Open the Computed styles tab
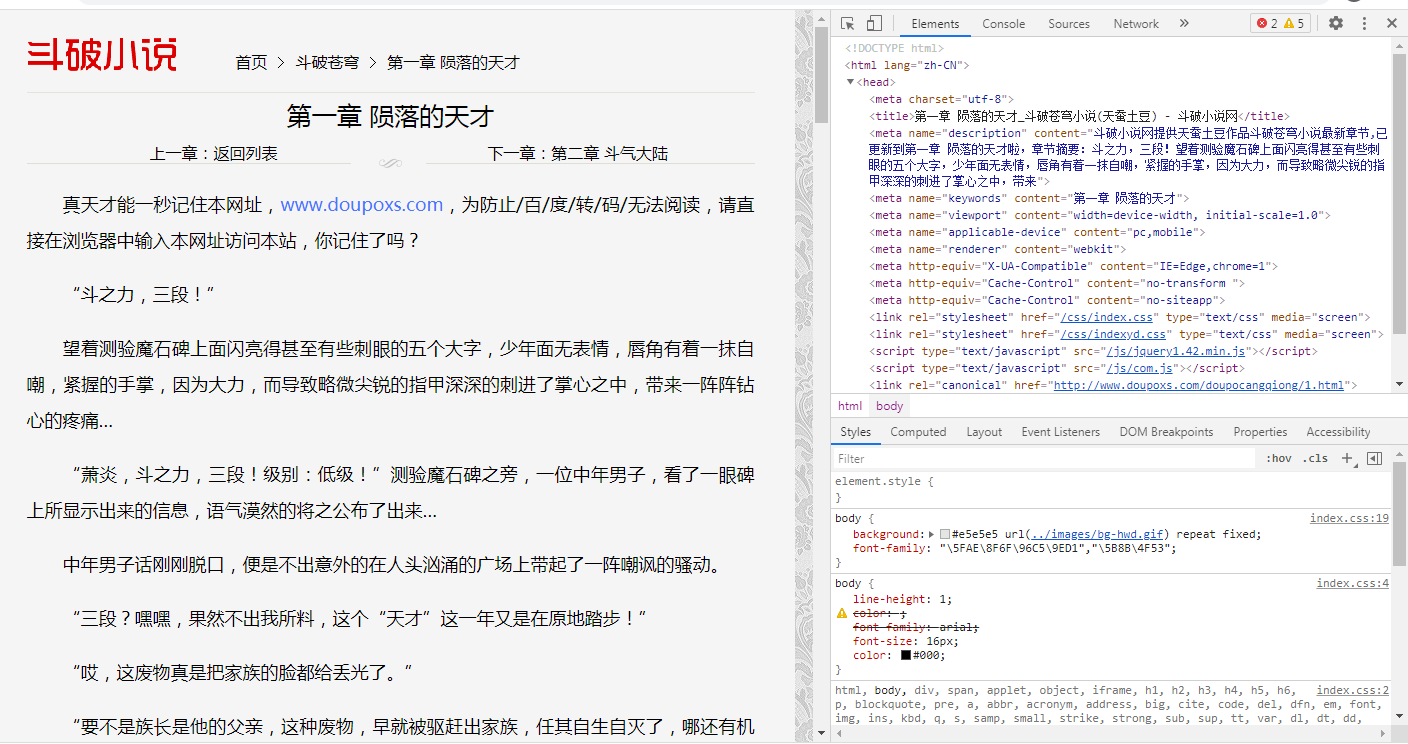 [x=918, y=432]
